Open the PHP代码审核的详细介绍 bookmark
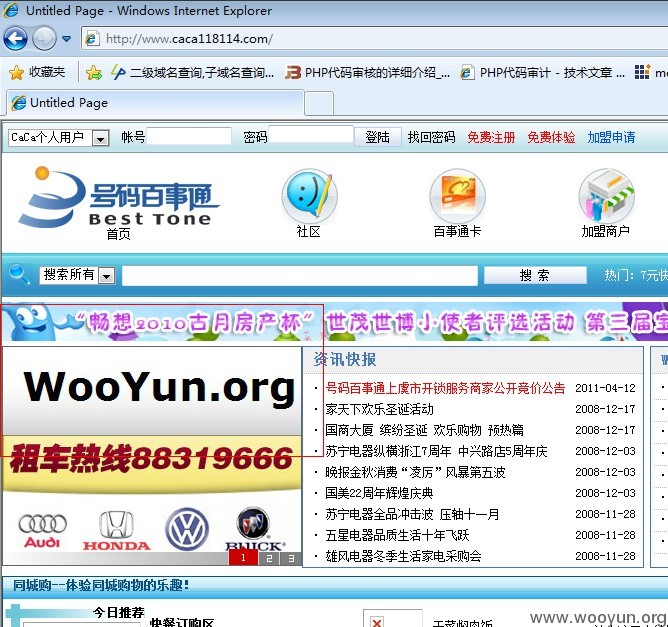Viewport: 668px width, 627px height. pyautogui.click(x=367, y=73)
